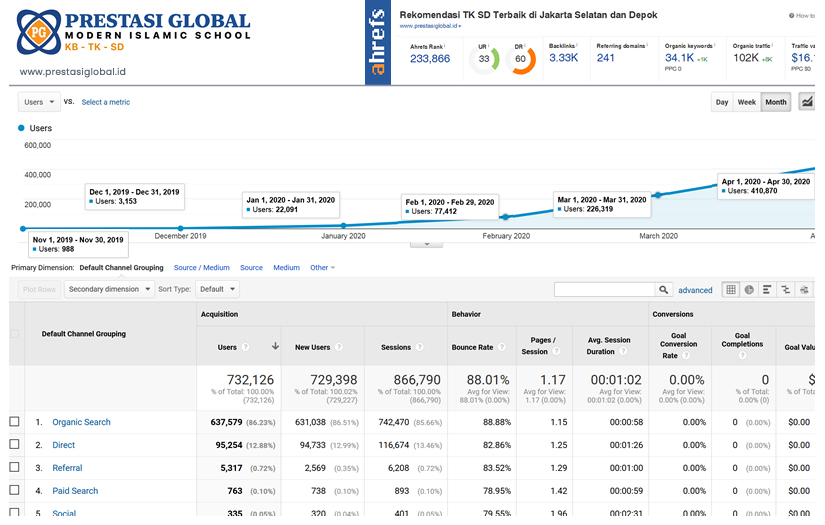Select the Source / Medium dimension
Image resolution: width=825 pixels, height=525 pixels.
[202, 267]
